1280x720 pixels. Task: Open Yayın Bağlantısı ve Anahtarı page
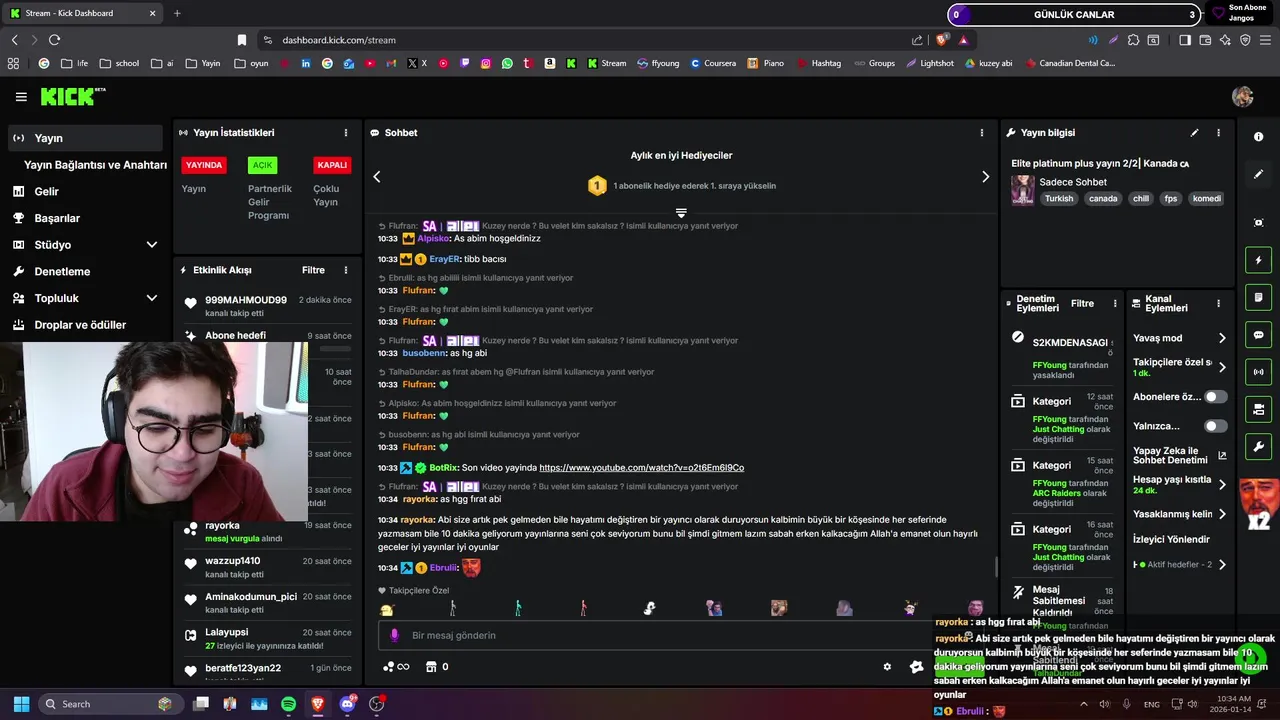(95, 165)
